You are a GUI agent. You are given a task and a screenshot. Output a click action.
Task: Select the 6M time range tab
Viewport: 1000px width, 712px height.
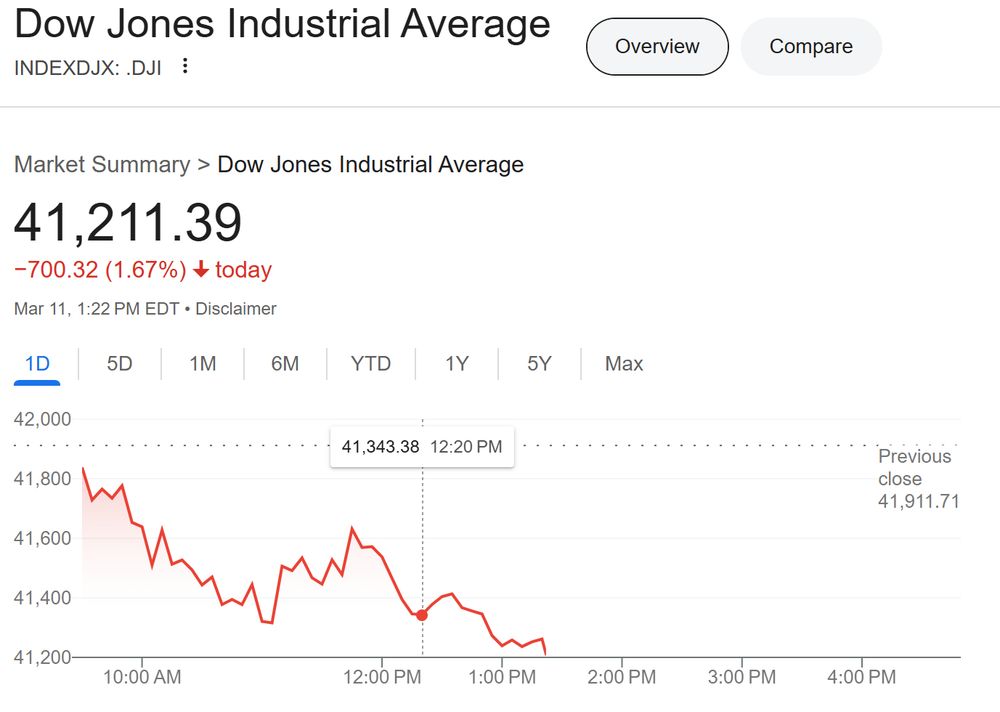285,364
